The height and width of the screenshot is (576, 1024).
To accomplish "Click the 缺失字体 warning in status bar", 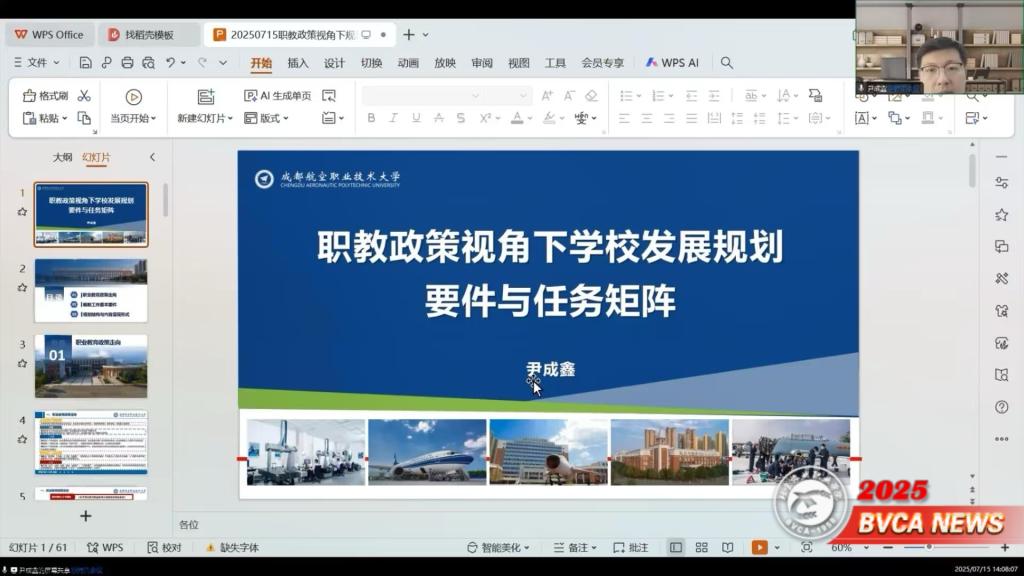I will [x=232, y=548].
